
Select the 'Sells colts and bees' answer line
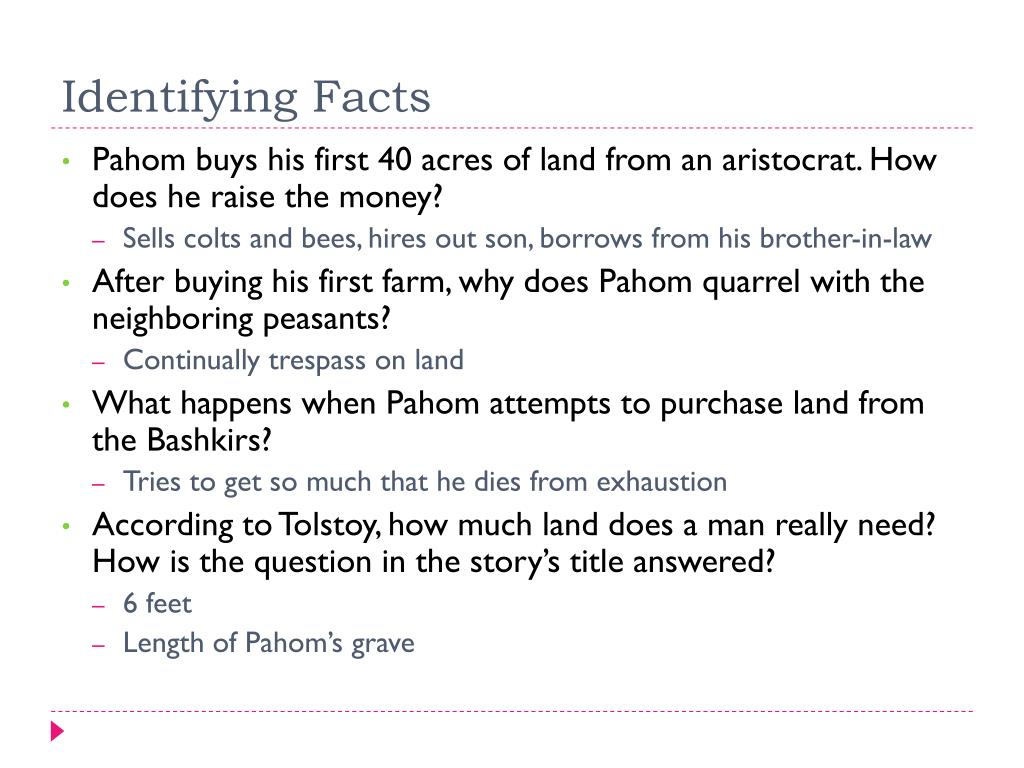point(527,238)
